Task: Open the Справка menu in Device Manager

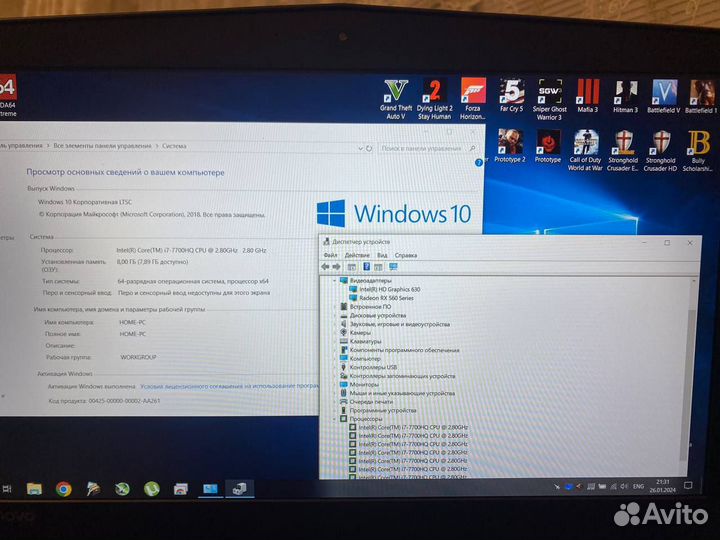Action: coord(405,255)
